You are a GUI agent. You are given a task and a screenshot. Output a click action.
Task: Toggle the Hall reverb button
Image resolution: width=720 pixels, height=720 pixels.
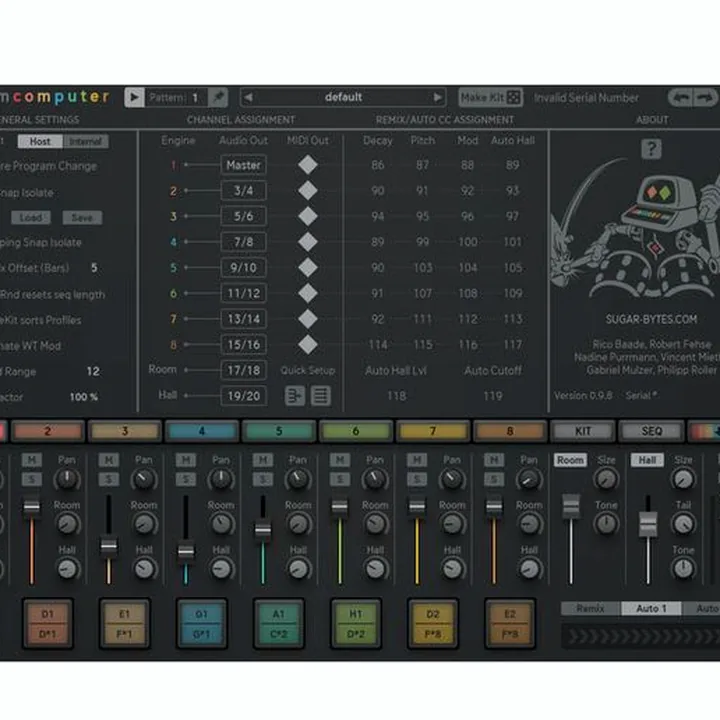[x=647, y=460]
